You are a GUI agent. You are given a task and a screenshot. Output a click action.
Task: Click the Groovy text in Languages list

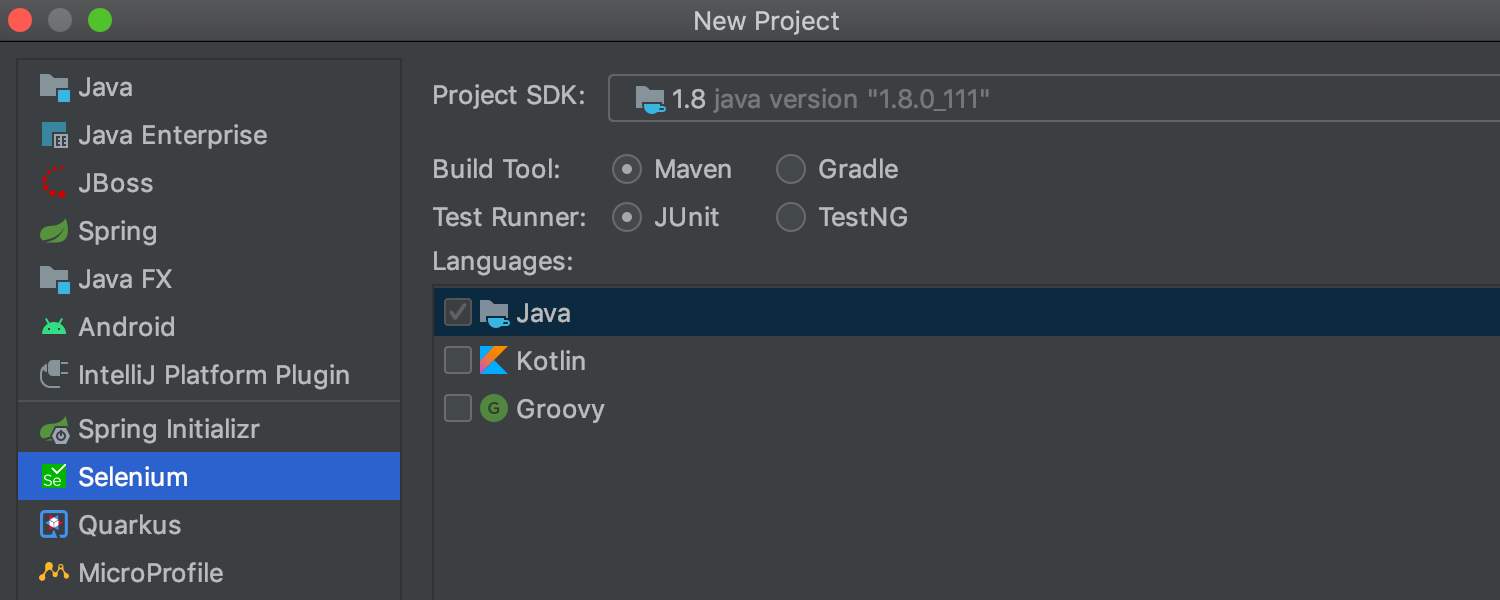tap(560, 410)
